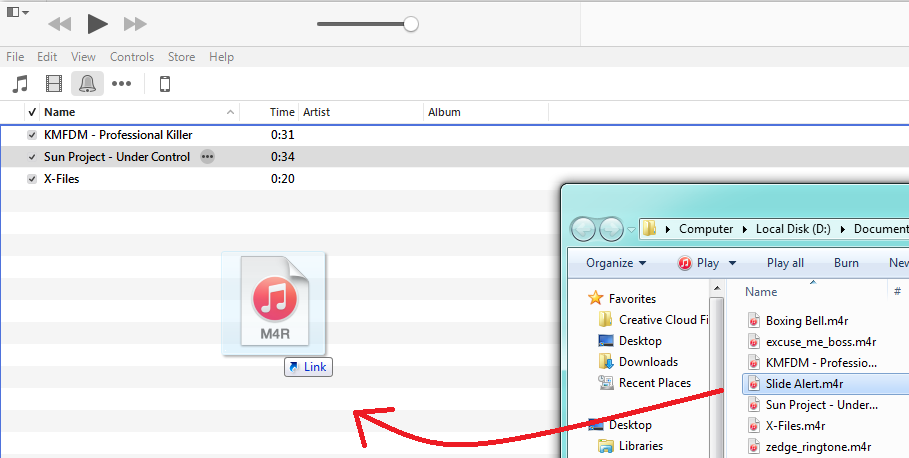This screenshot has height=458, width=909.
Task: Click the checkmark column header in iTunes
Action: (32, 112)
